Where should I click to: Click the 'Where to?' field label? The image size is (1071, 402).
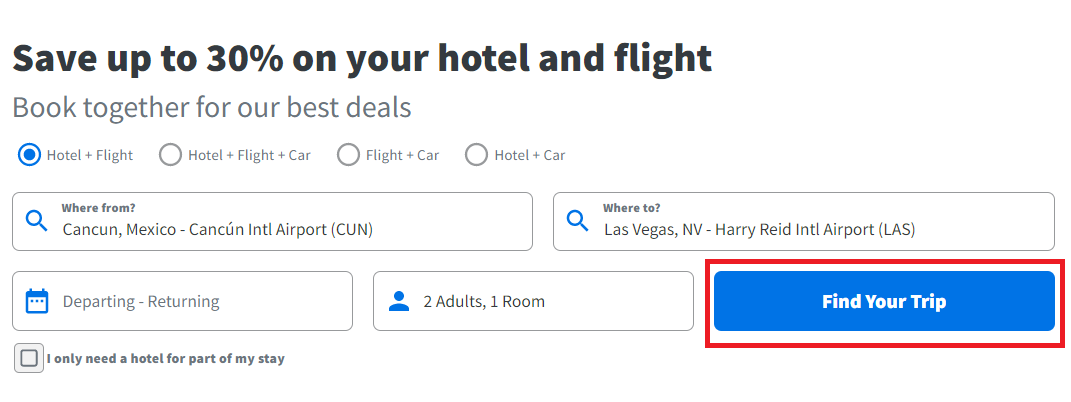(x=632, y=208)
